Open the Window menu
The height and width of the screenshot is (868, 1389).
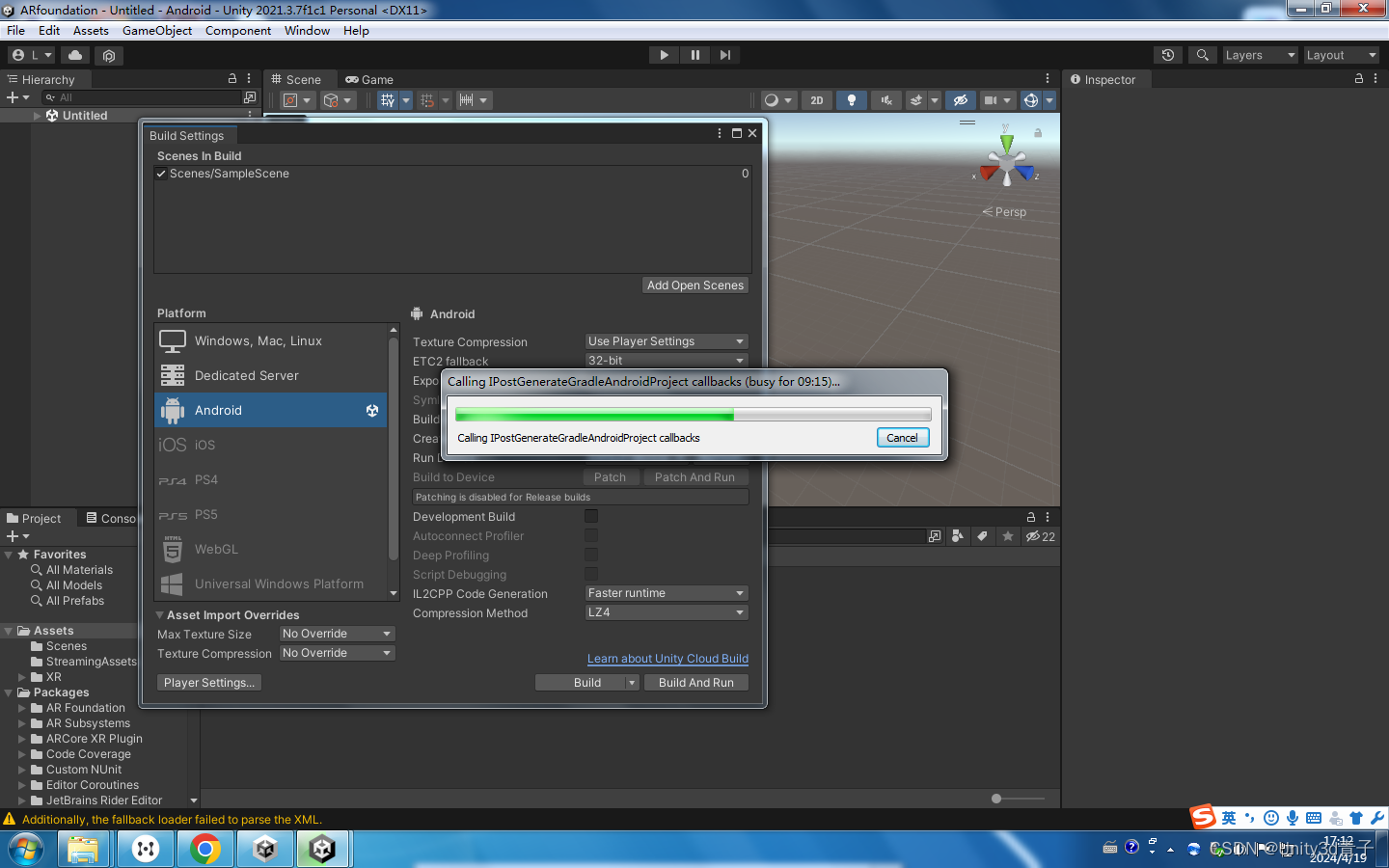tap(307, 30)
